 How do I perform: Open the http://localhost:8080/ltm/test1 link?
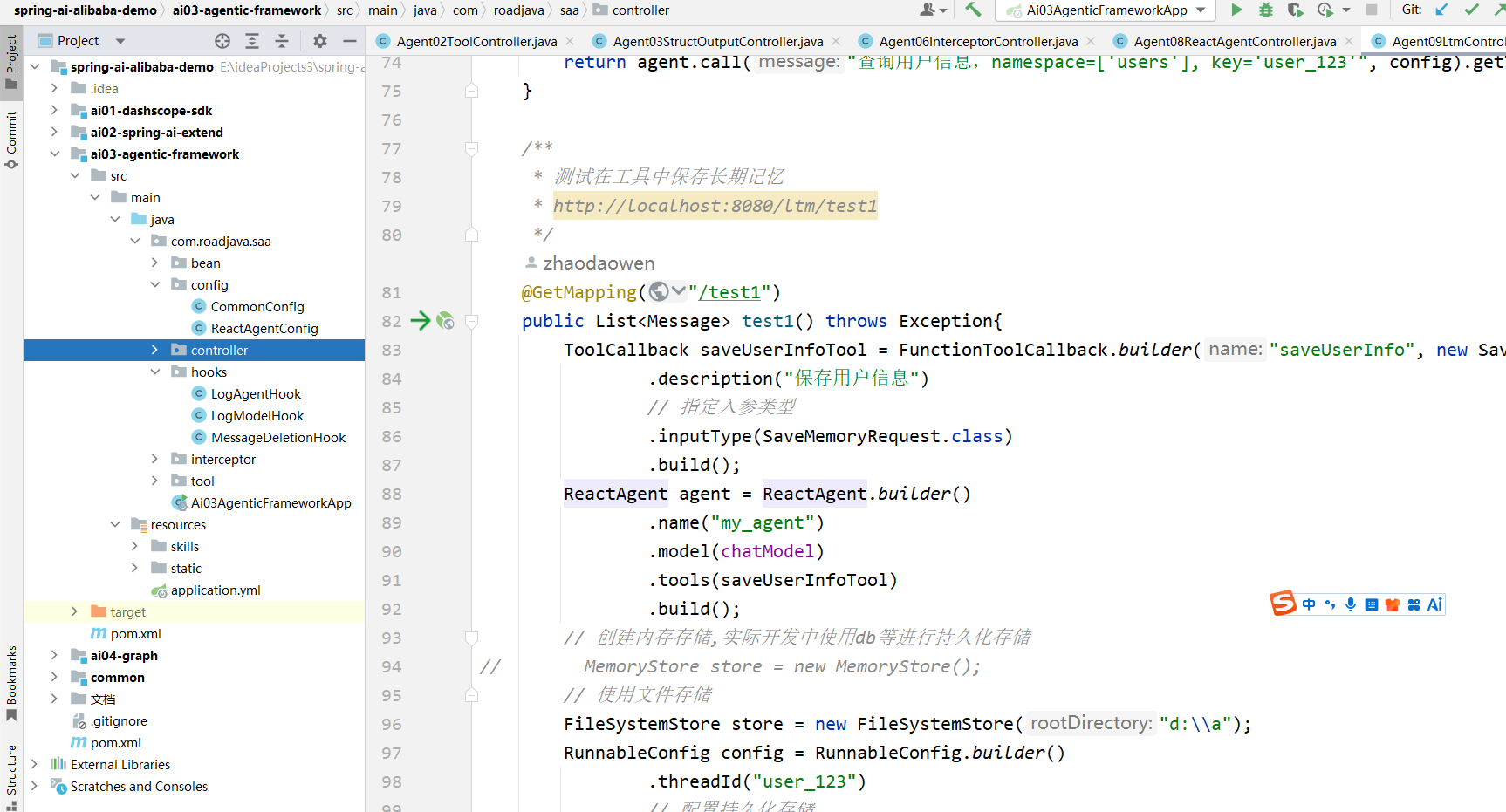[715, 206]
